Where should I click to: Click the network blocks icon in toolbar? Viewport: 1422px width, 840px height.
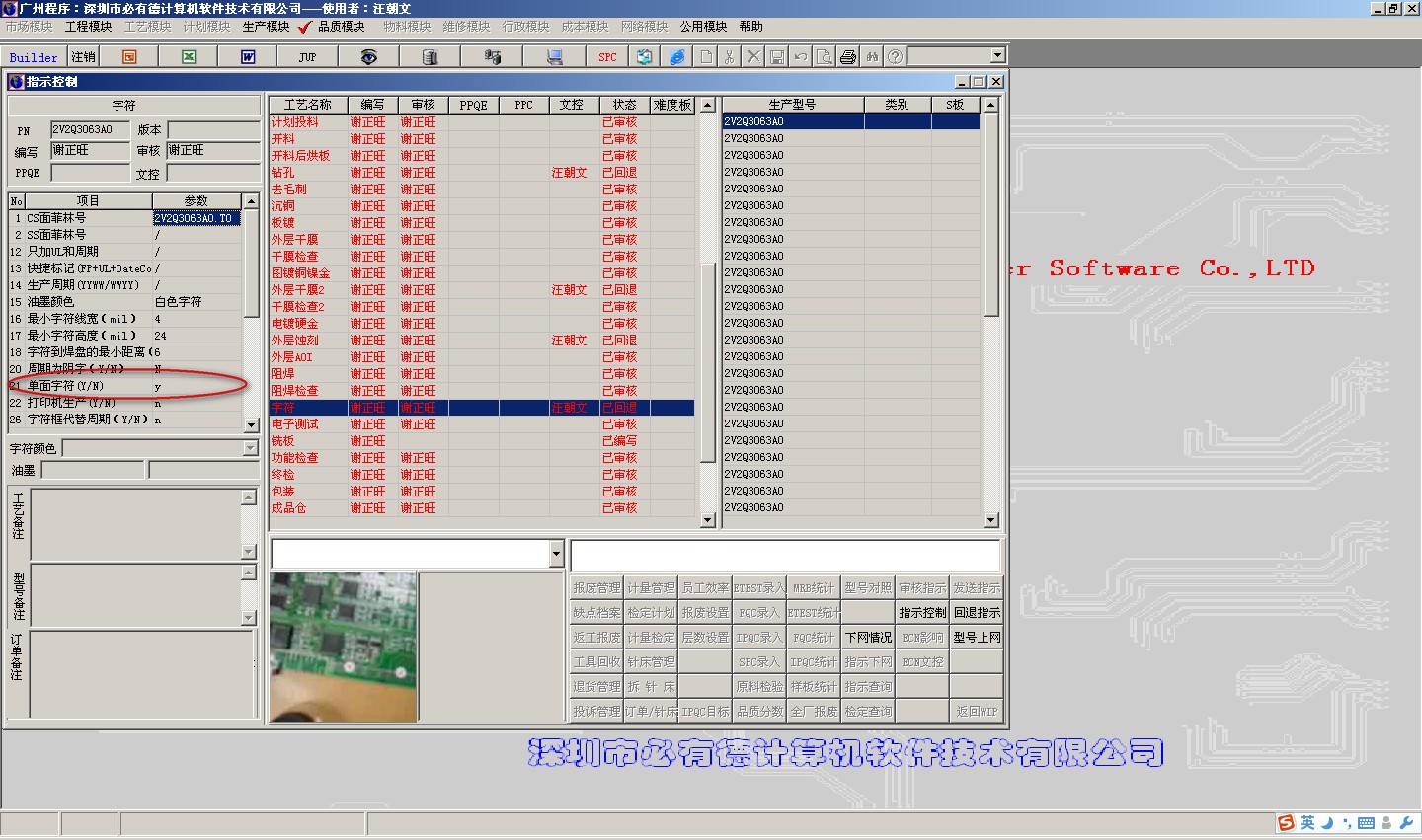click(492, 57)
